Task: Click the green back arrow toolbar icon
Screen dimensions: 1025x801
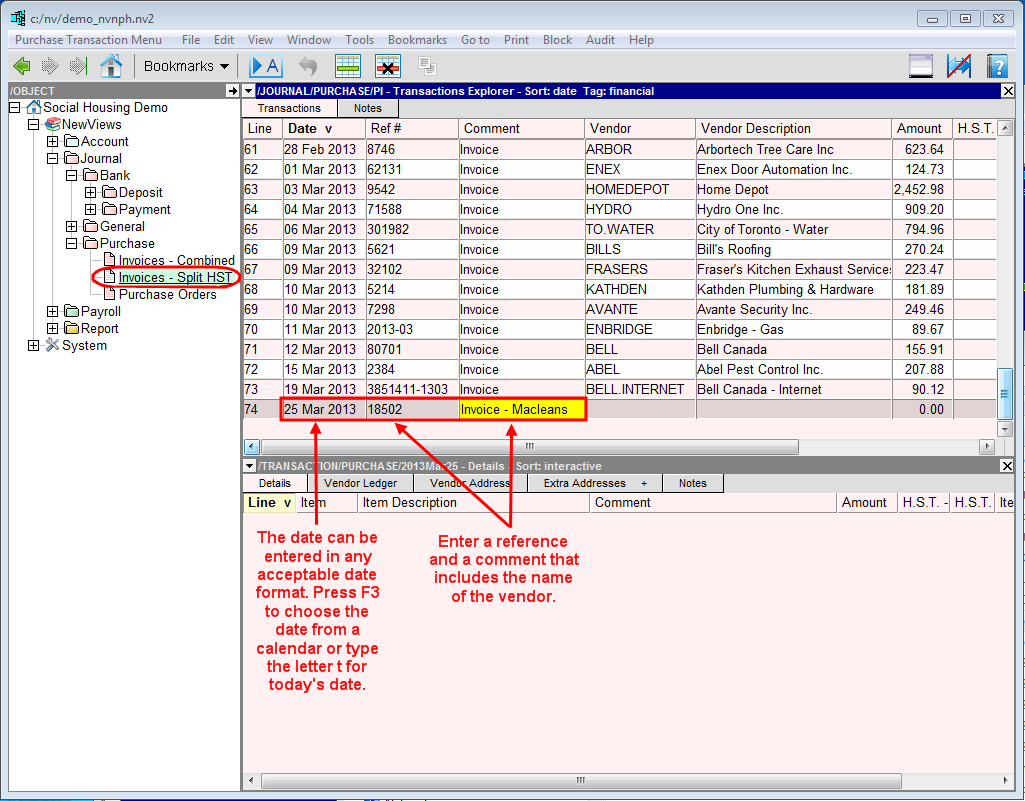Action: click(22, 66)
